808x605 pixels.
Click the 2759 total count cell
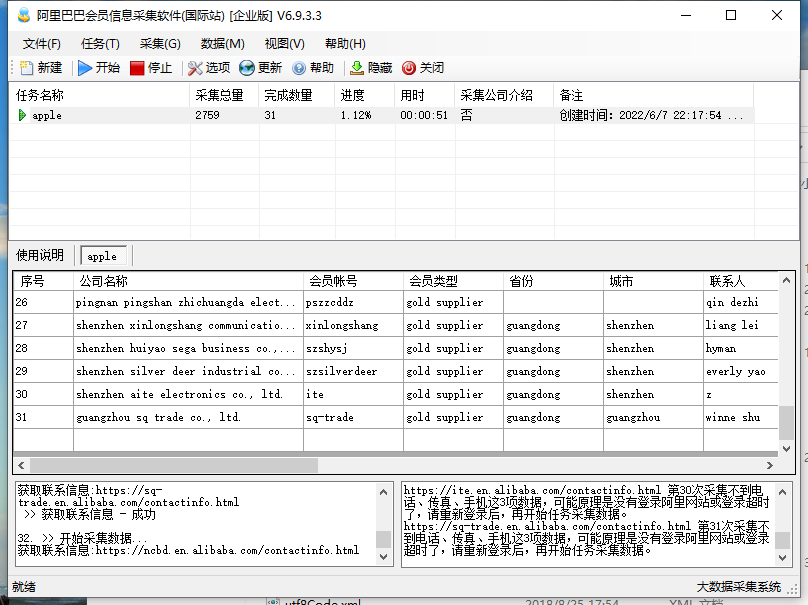pos(207,115)
